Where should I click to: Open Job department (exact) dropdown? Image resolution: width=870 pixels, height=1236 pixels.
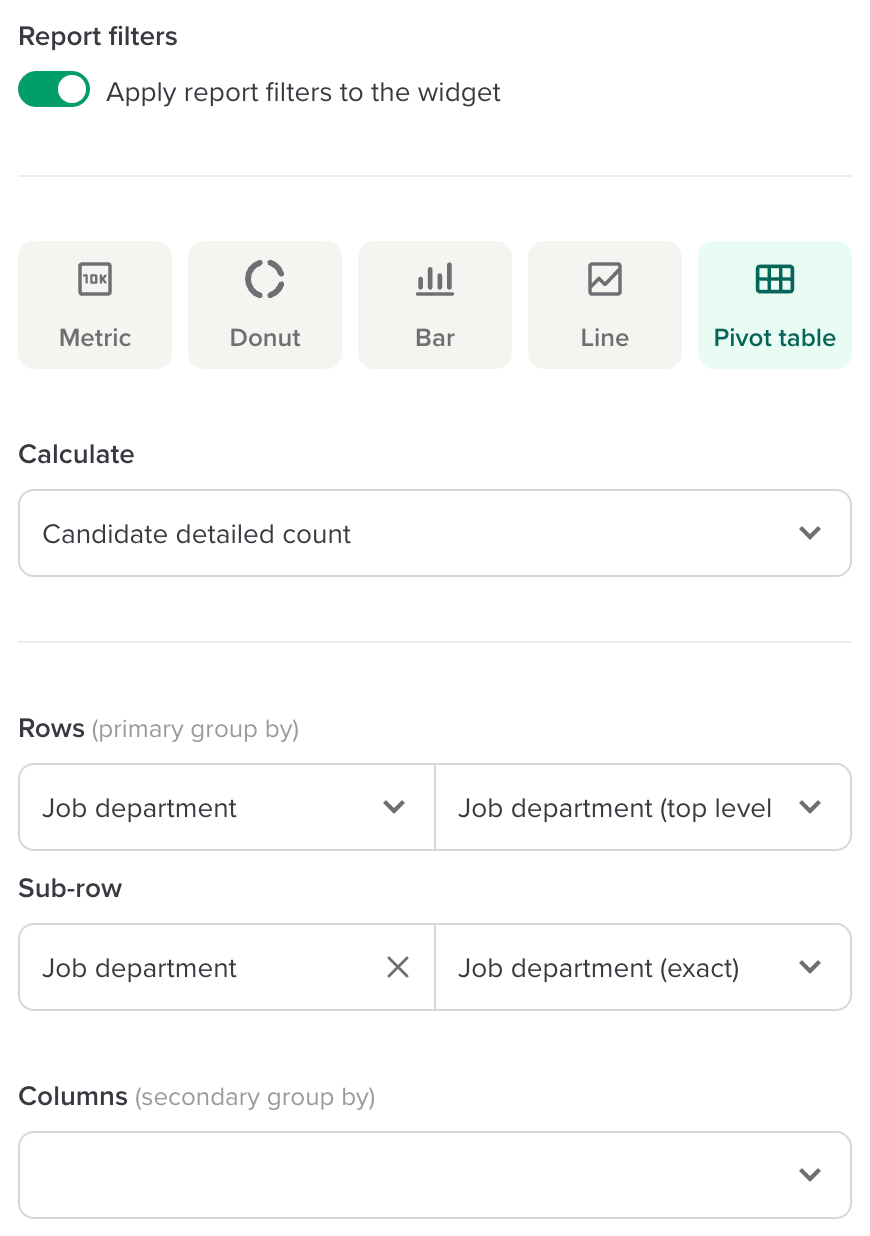point(643,967)
